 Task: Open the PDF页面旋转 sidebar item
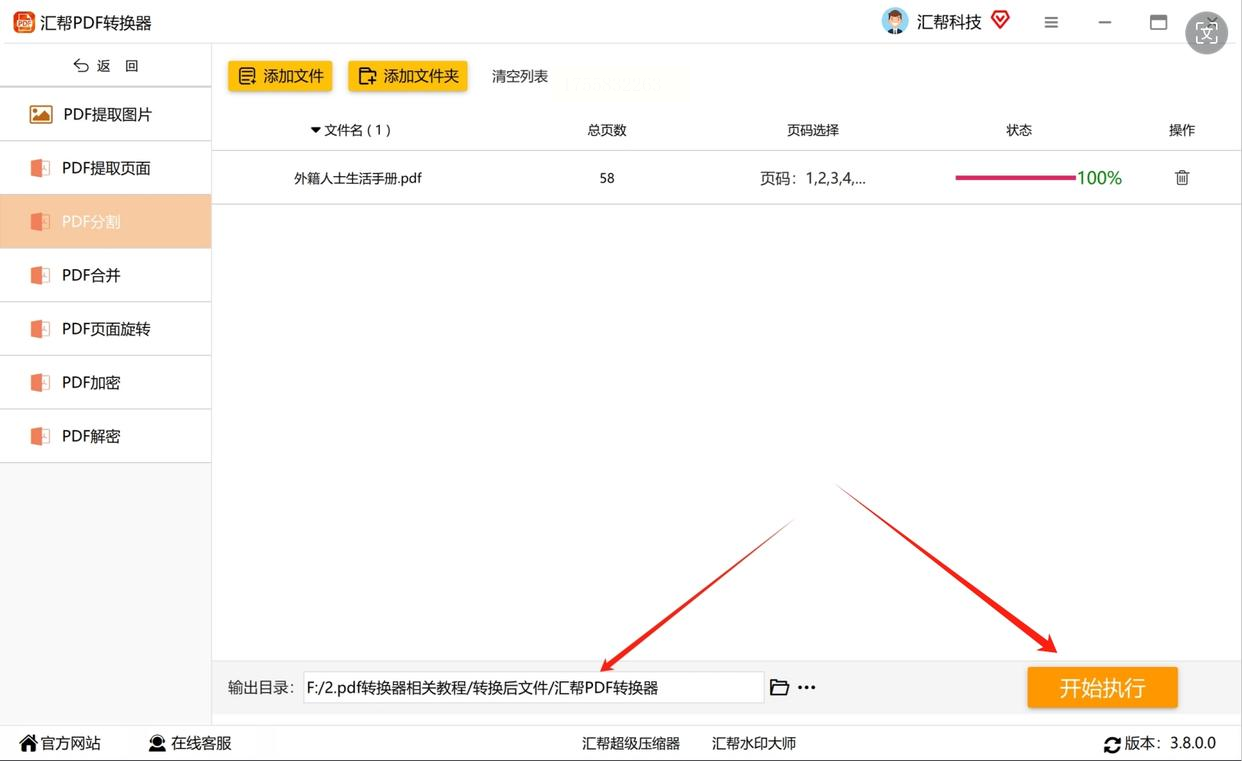coord(106,328)
